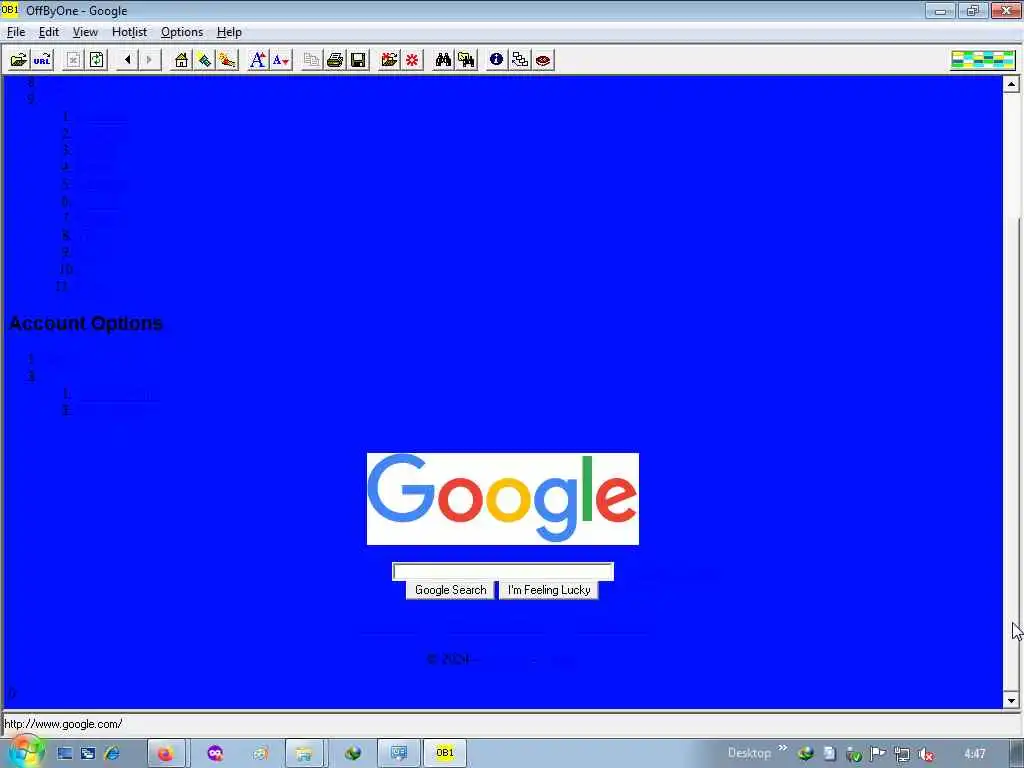Screen dimensions: 1024x768
Task: Click the Copy toolbar icon
Action: pyautogui.click(x=312, y=60)
